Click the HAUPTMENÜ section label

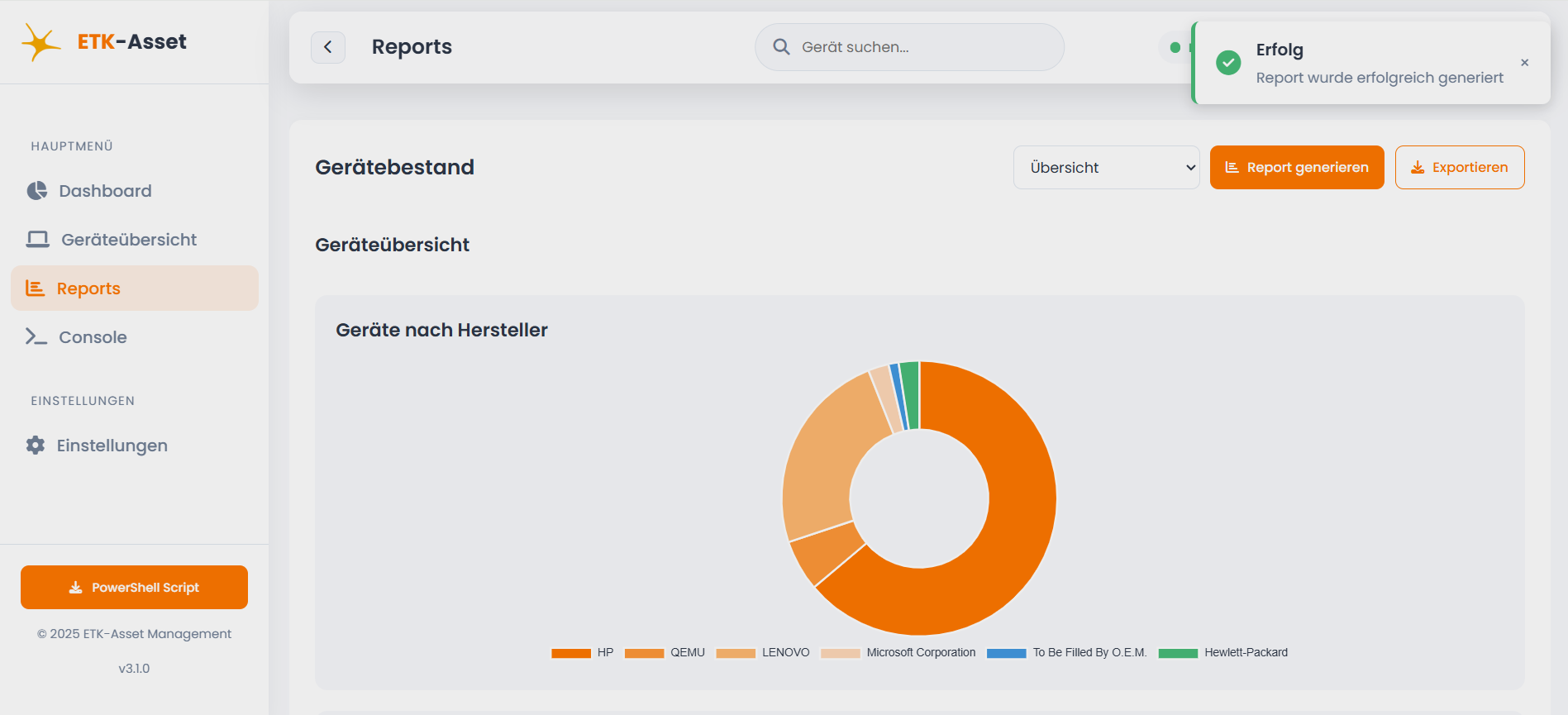pyautogui.click(x=72, y=146)
